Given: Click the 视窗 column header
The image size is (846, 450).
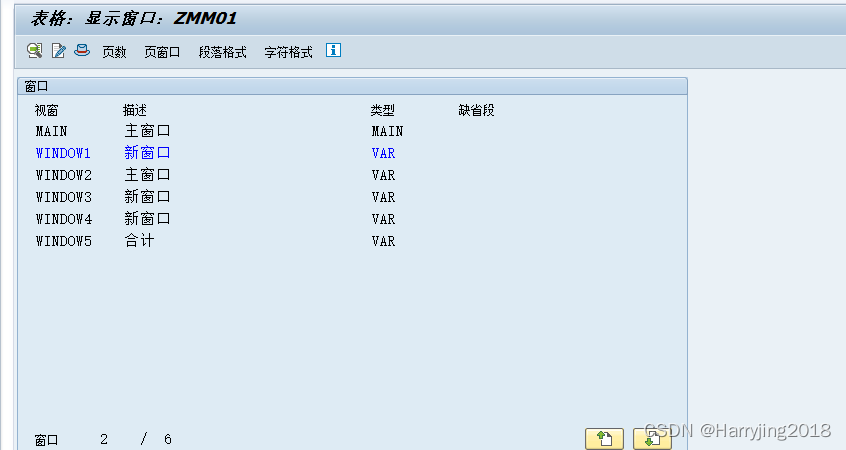Looking at the screenshot, I should tap(46, 111).
